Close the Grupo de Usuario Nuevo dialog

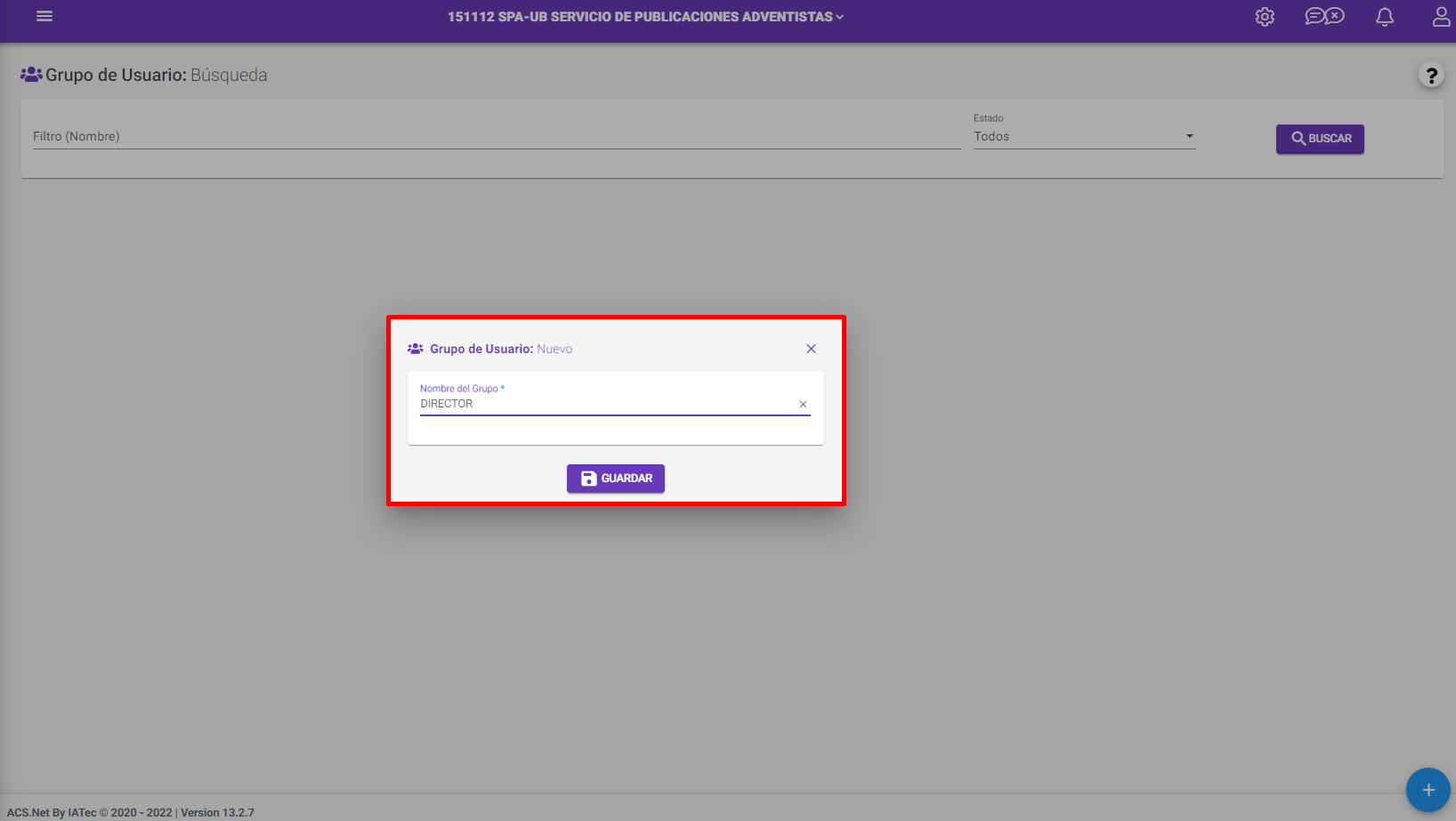[x=811, y=349]
